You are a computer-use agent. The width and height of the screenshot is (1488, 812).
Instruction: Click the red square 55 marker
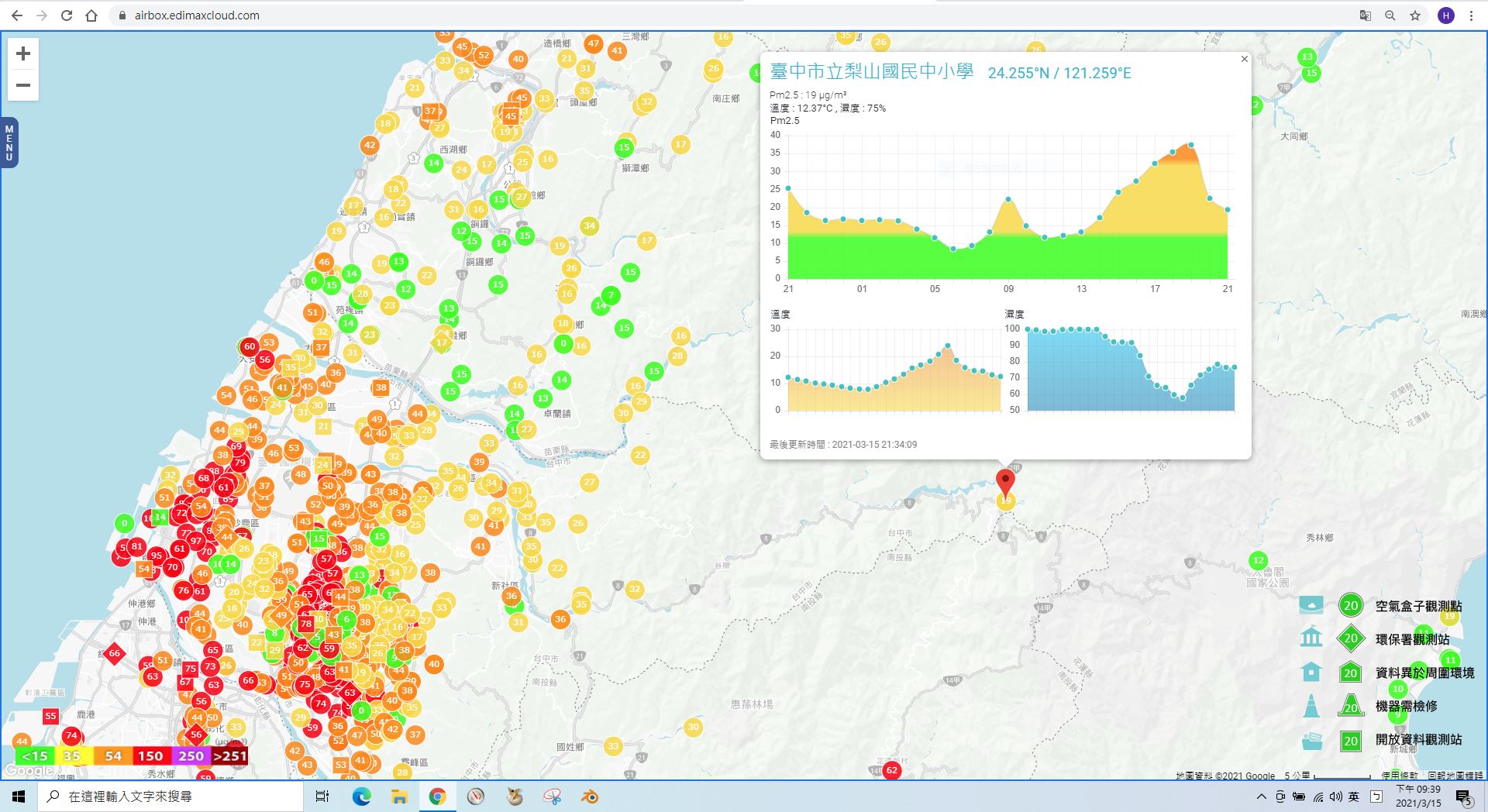[50, 716]
